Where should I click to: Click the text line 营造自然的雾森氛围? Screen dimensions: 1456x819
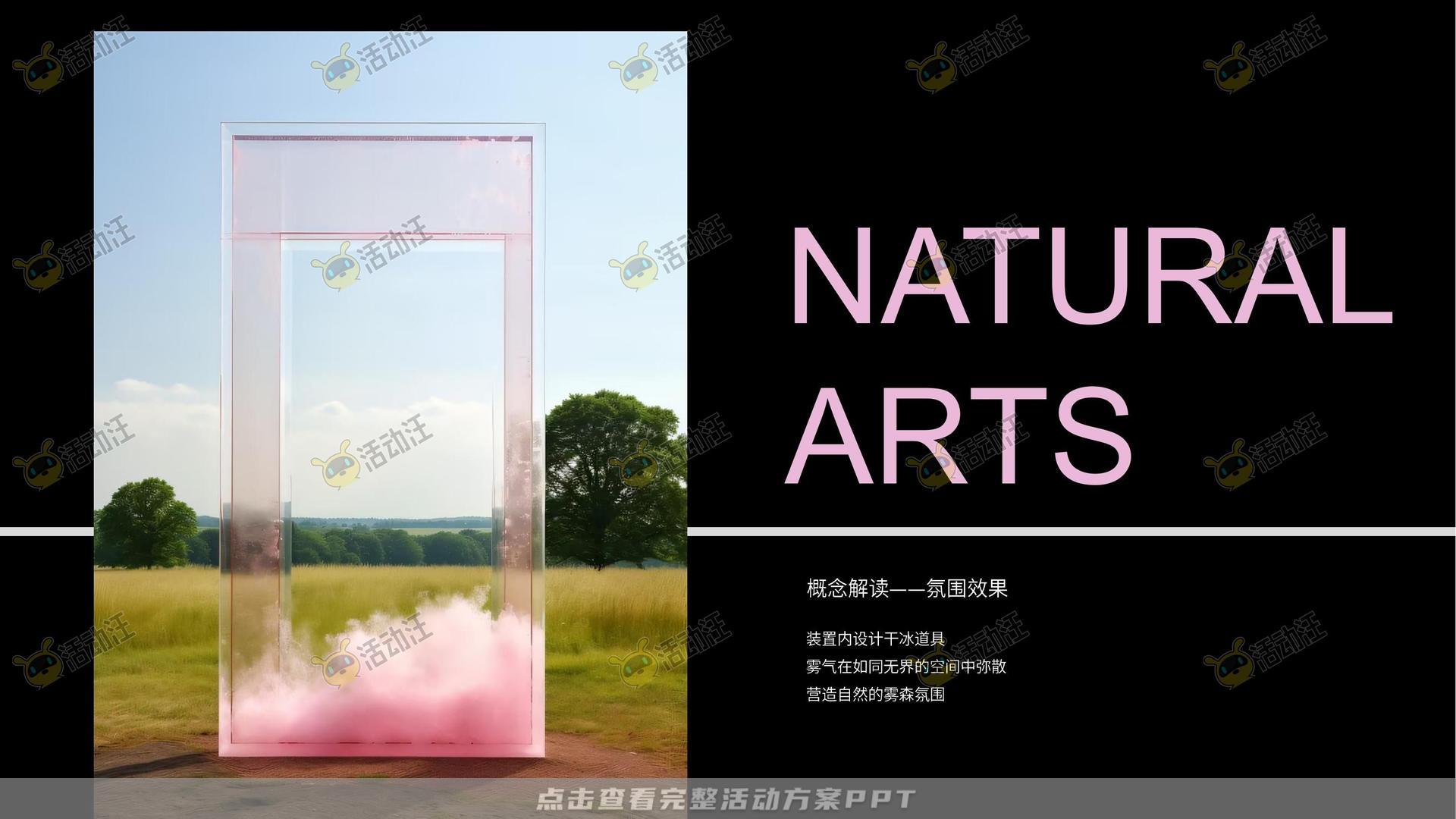point(875,694)
